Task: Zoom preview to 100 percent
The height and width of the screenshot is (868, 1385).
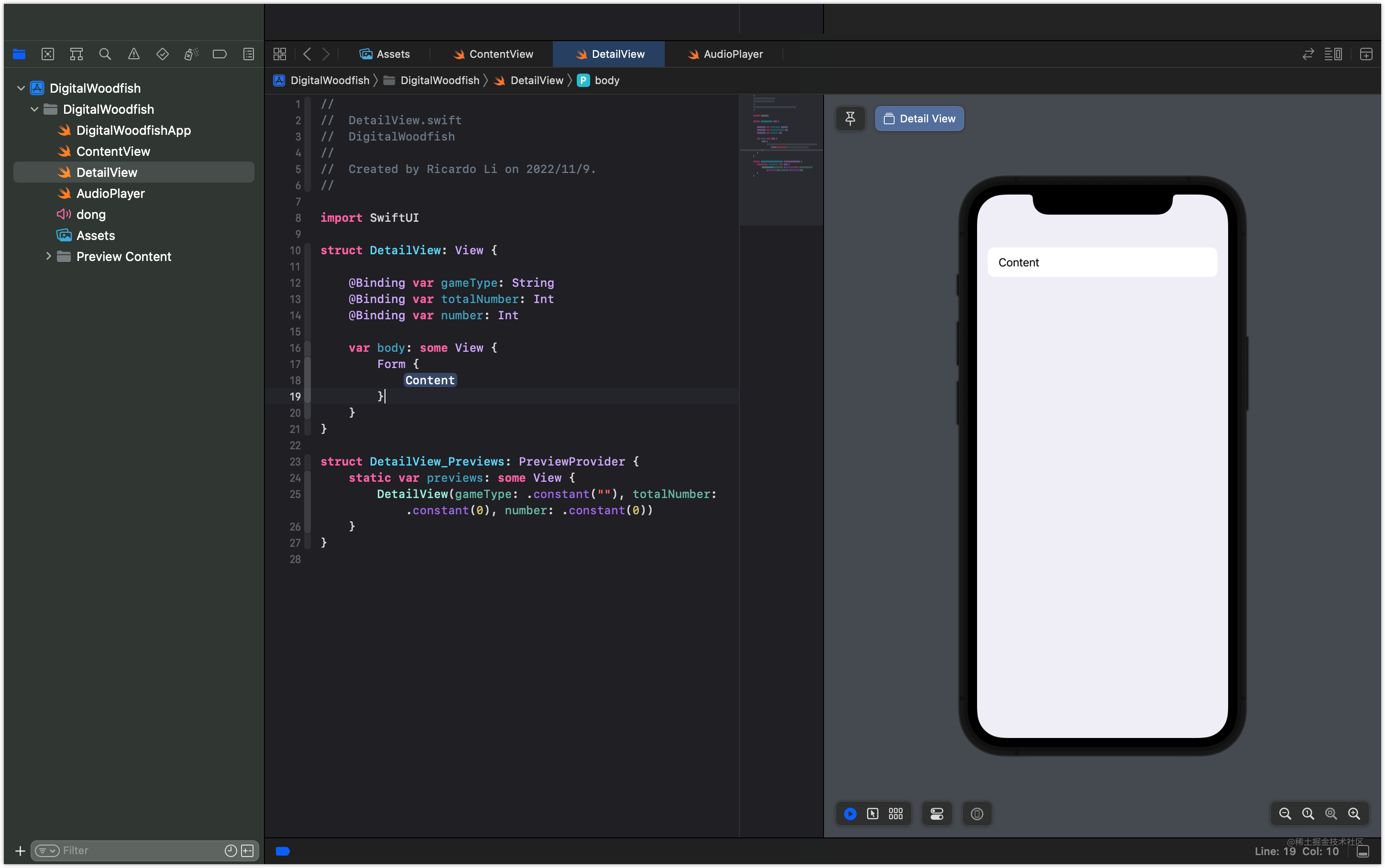Action: (1308, 814)
